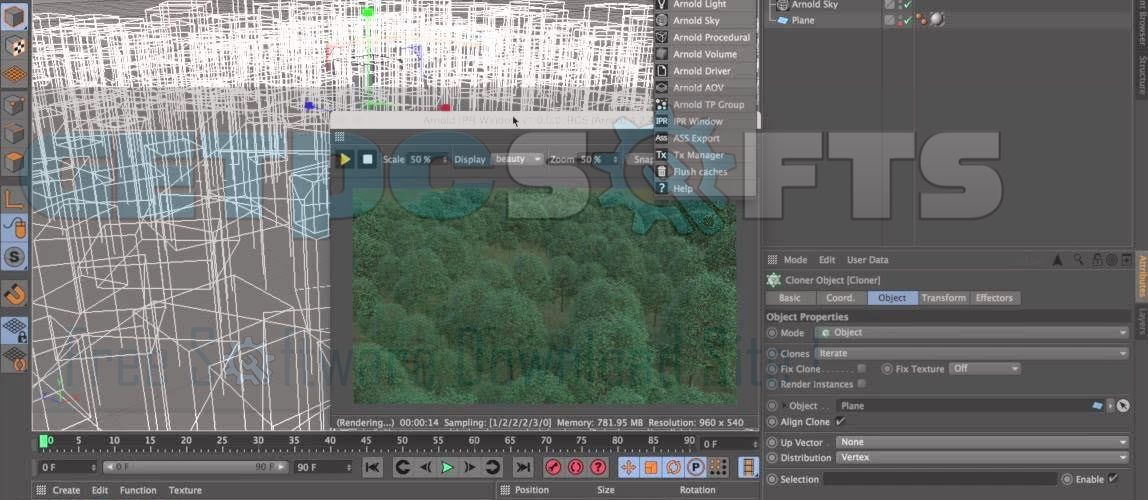Toggle Rotation keyframe recording icon

coord(674,467)
